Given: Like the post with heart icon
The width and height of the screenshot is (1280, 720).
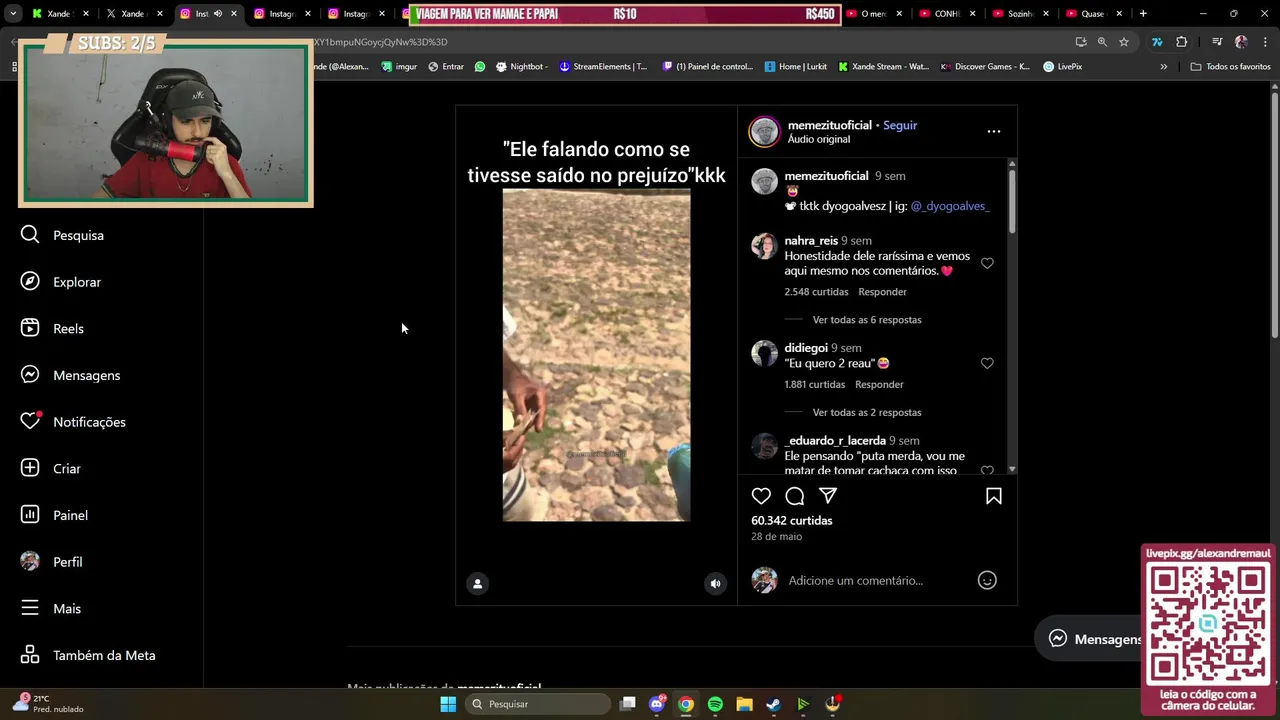Looking at the screenshot, I should [761, 496].
